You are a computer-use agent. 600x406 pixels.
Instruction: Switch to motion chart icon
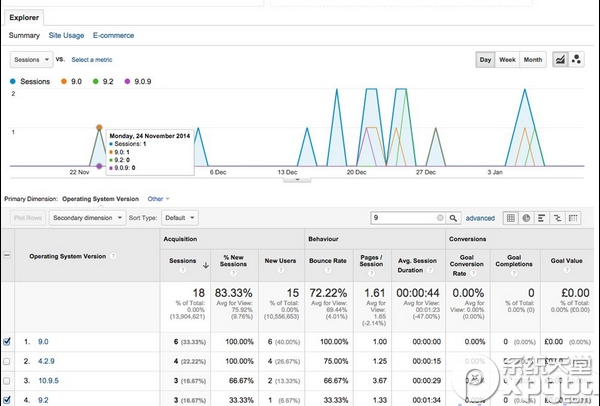pos(578,60)
